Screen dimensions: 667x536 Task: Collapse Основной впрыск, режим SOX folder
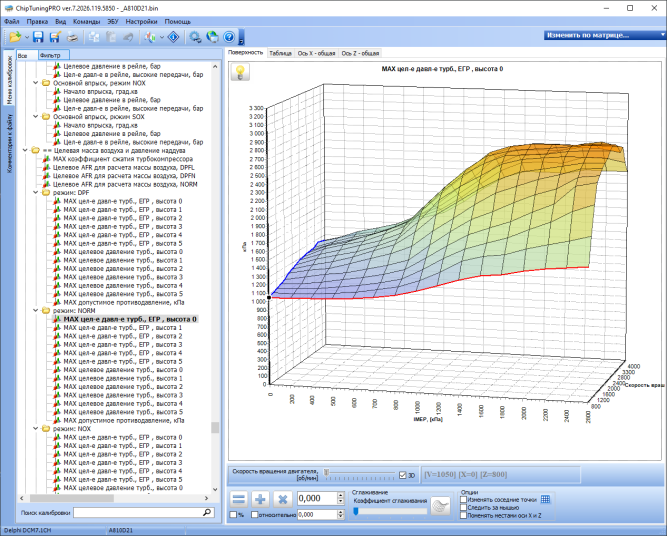[36, 117]
